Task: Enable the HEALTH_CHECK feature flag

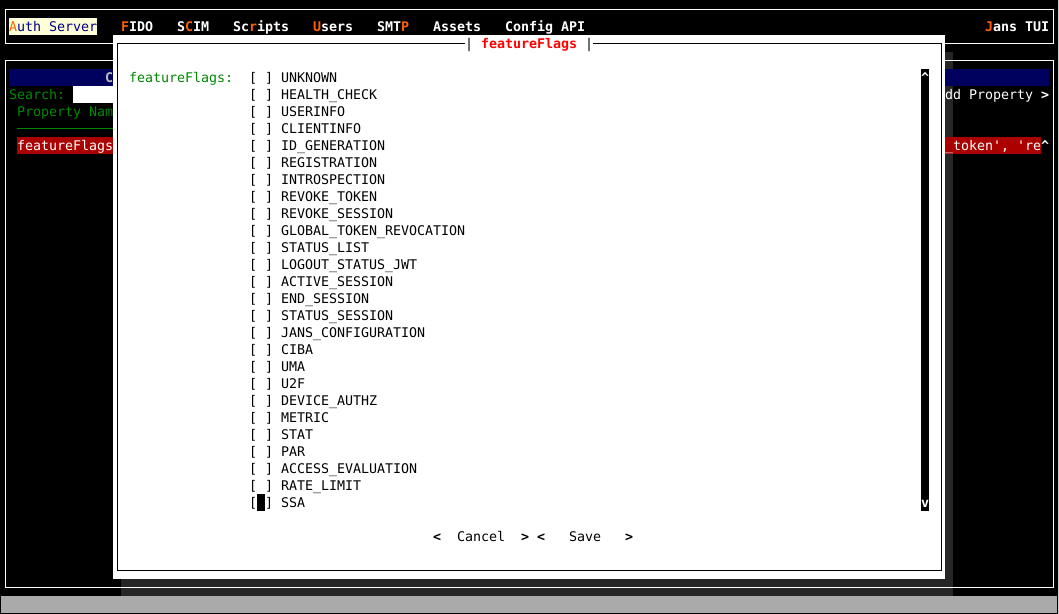Action: (x=261, y=95)
